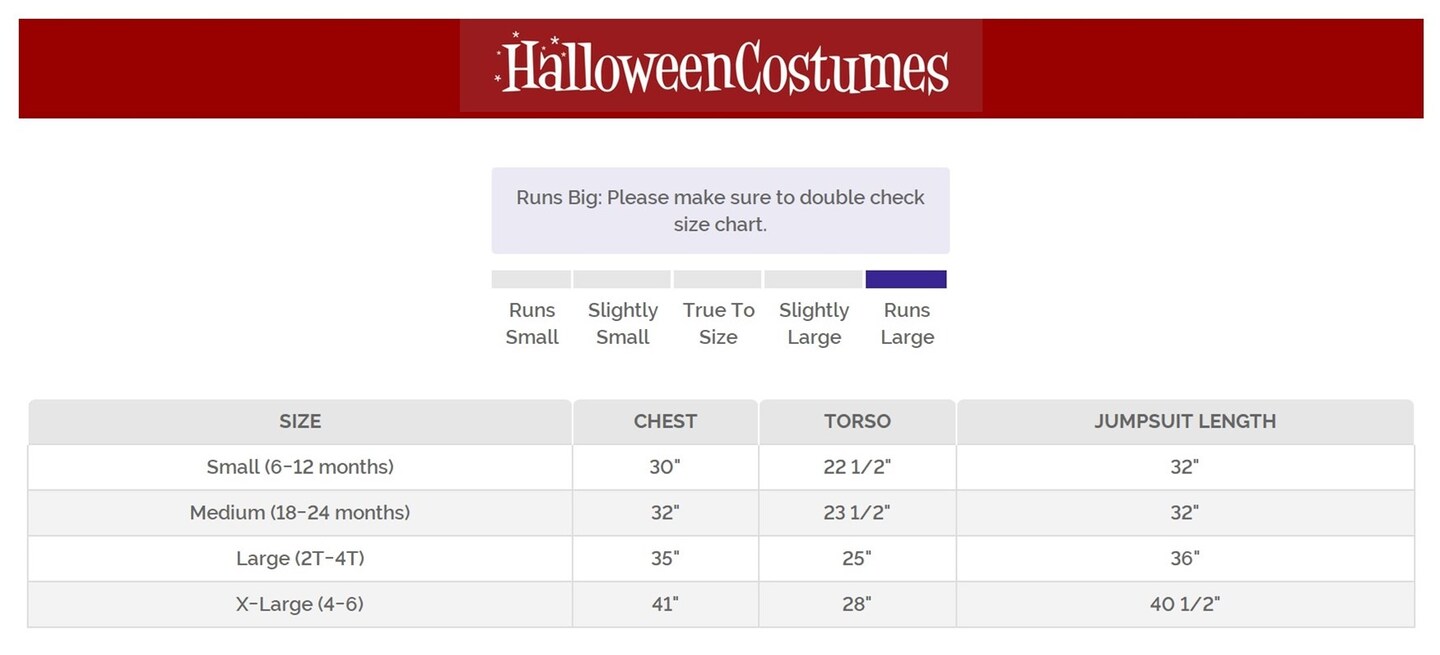Click the 40 1/2" jumpsuit length cell
This screenshot has height=655, width=1440.
[x=1185, y=604]
